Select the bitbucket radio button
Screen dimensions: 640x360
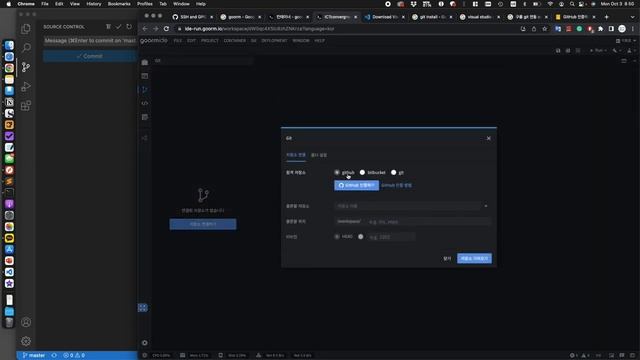(362, 173)
